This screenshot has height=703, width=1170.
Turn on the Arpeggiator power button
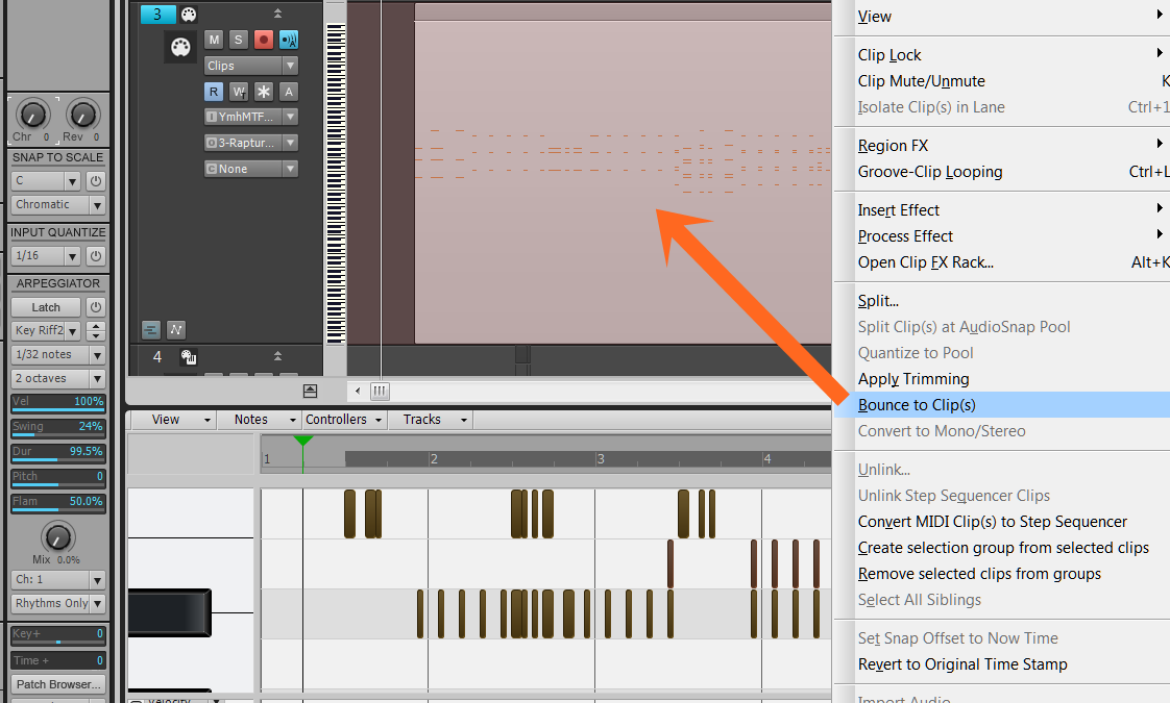click(96, 307)
